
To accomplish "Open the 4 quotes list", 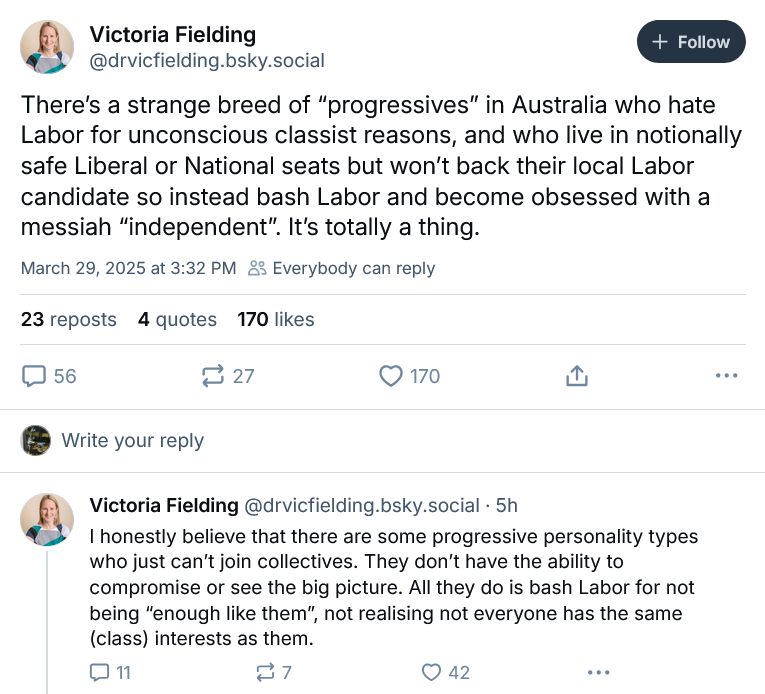I will point(177,320).
